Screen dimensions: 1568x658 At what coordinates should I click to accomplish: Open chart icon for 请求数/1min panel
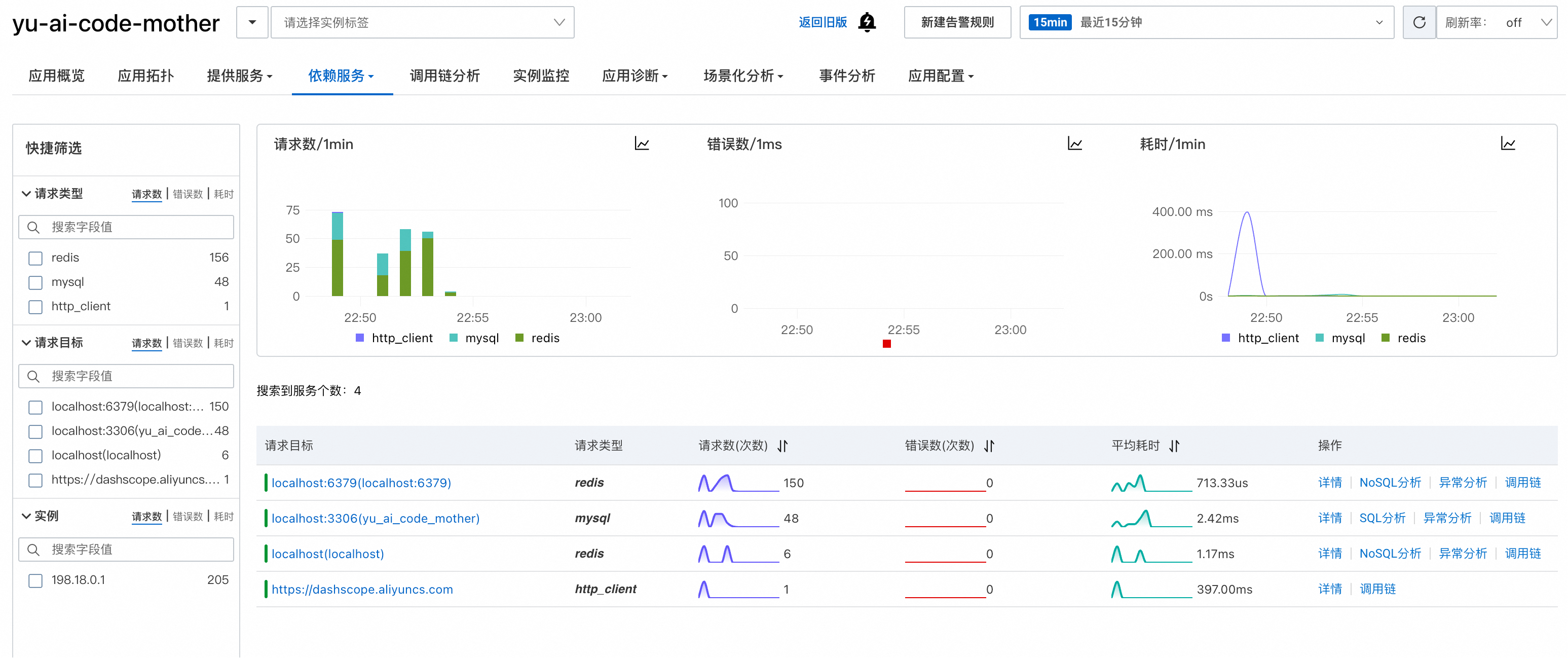click(x=642, y=143)
